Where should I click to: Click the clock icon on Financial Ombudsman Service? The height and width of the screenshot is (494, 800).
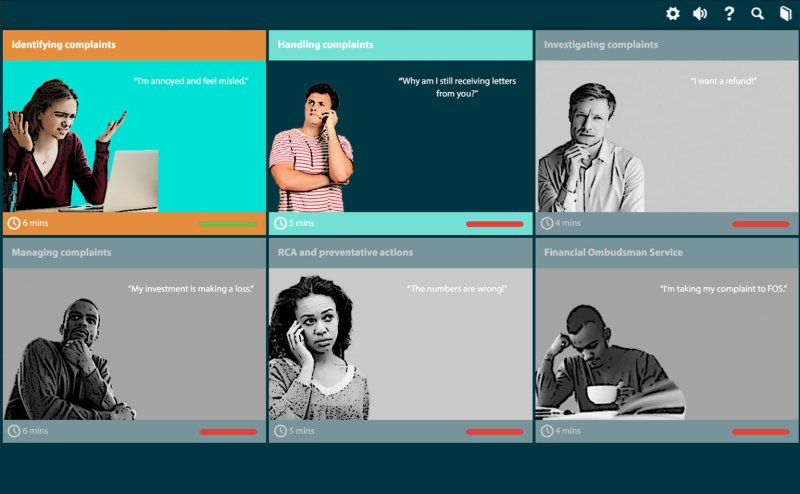(546, 431)
